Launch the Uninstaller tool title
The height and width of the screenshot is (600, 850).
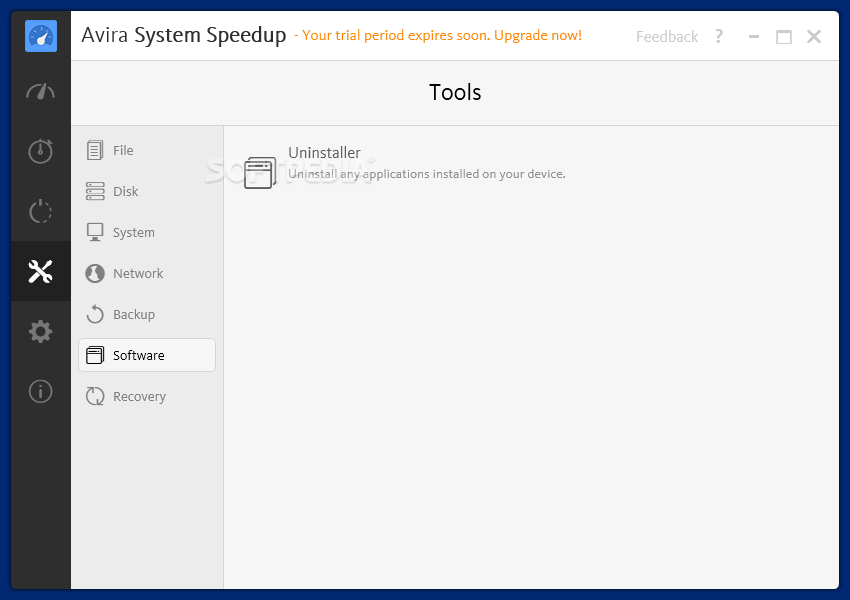pos(324,153)
